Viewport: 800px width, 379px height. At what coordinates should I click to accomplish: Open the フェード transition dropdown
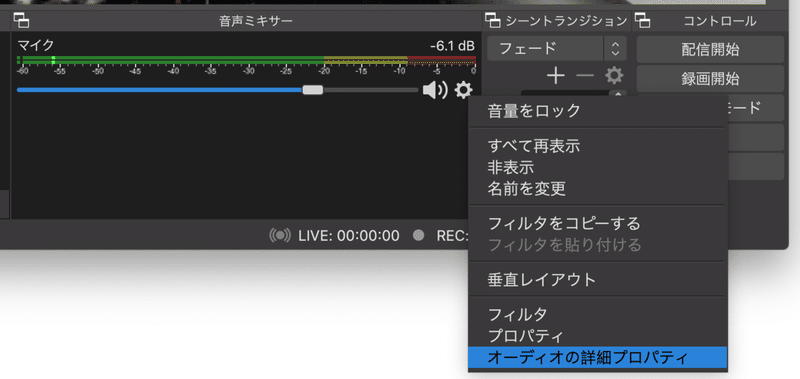click(556, 48)
